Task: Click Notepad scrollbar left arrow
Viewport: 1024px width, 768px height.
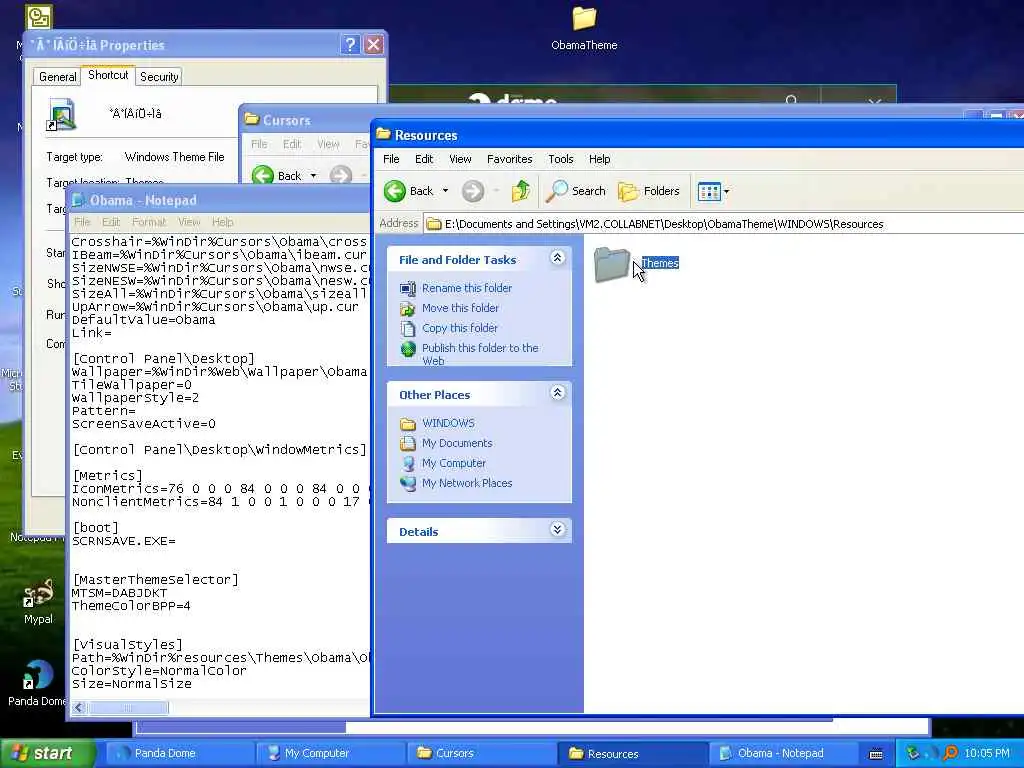Action: pos(79,708)
